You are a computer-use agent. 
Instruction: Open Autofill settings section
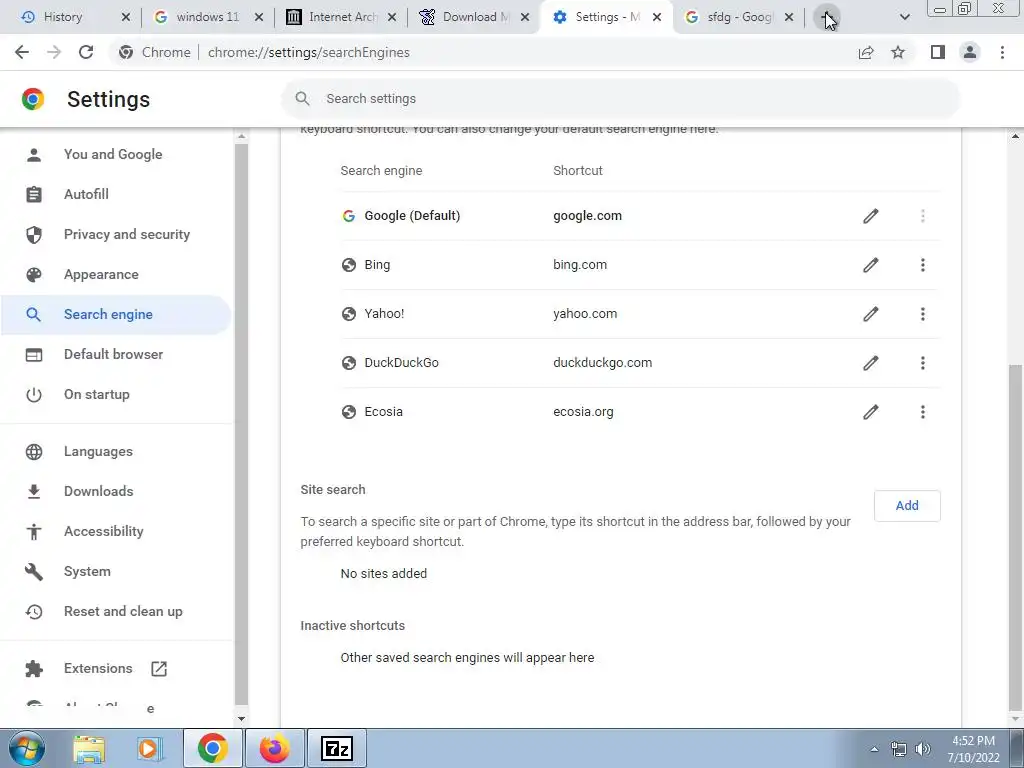[86, 195]
